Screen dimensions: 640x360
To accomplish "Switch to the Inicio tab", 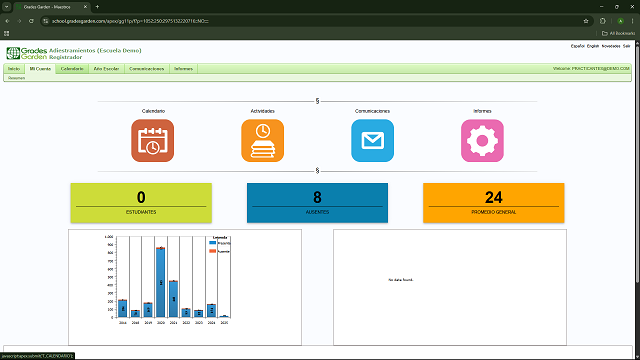I will [14, 69].
